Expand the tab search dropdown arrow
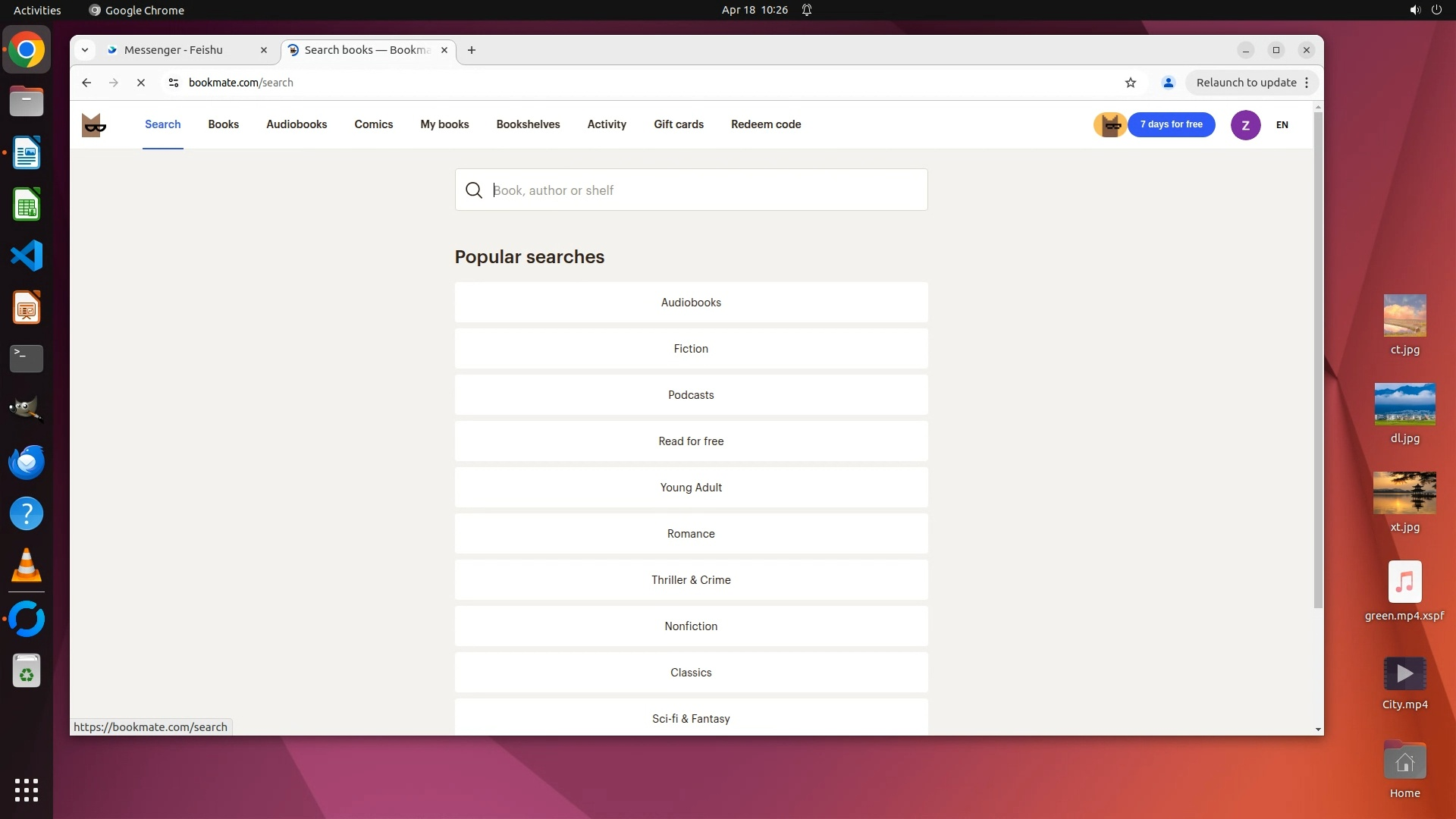This screenshot has width=1456, height=819. pyautogui.click(x=85, y=50)
